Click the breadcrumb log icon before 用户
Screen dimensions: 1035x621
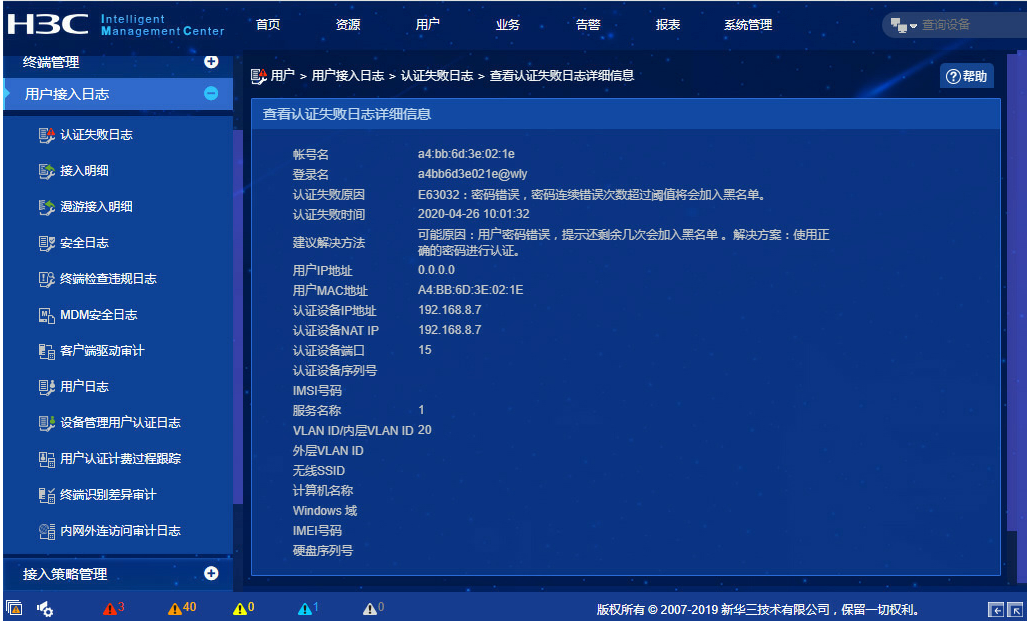259,77
